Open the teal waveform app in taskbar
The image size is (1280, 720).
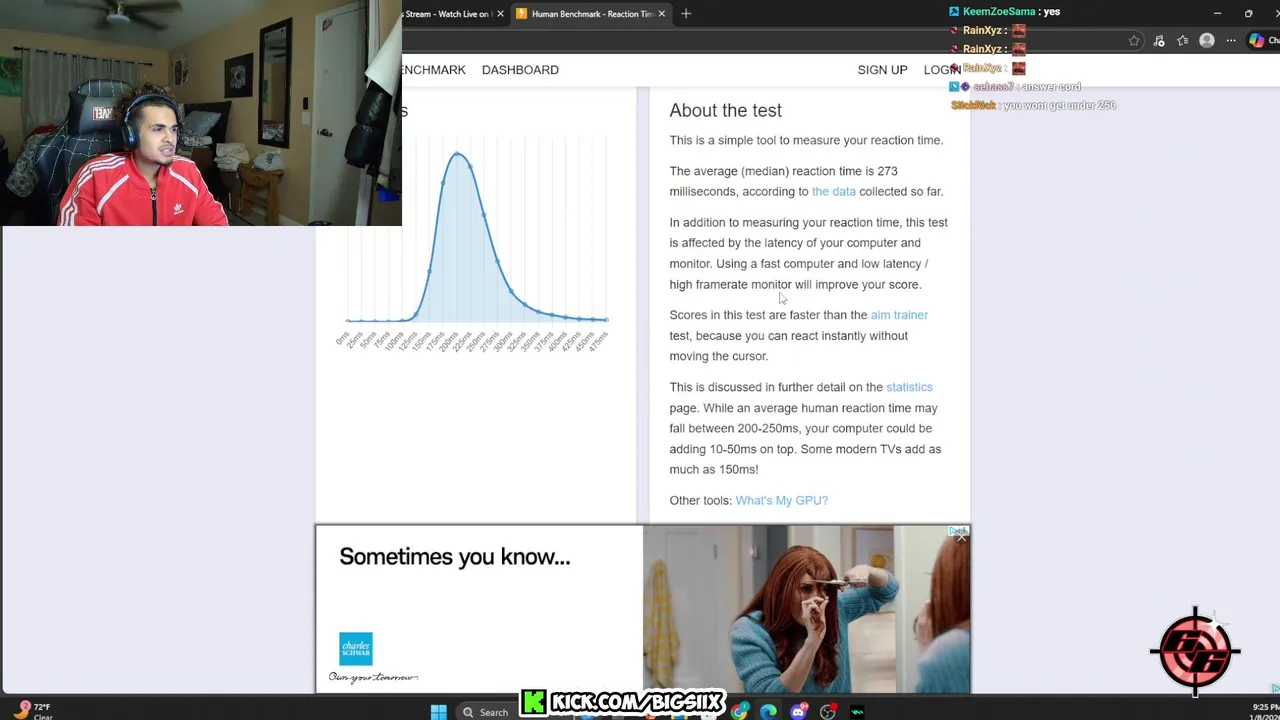(x=857, y=712)
